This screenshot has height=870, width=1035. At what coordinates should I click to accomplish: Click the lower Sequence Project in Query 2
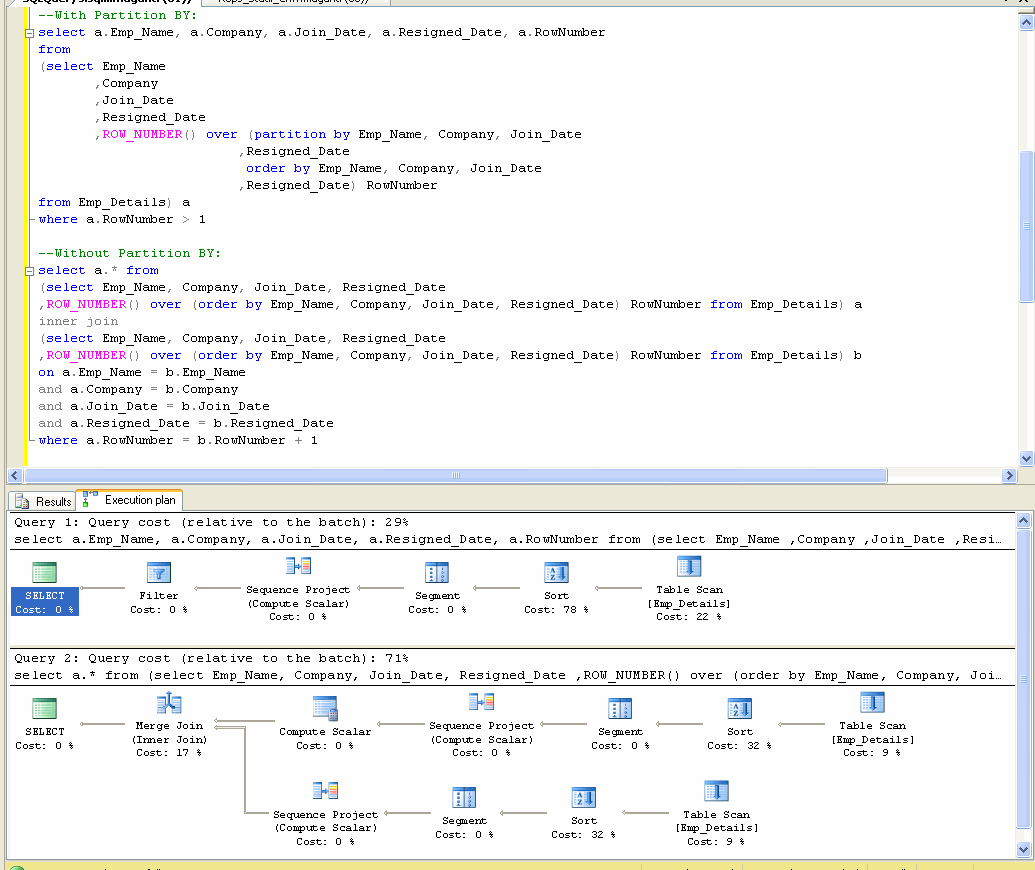click(x=324, y=795)
